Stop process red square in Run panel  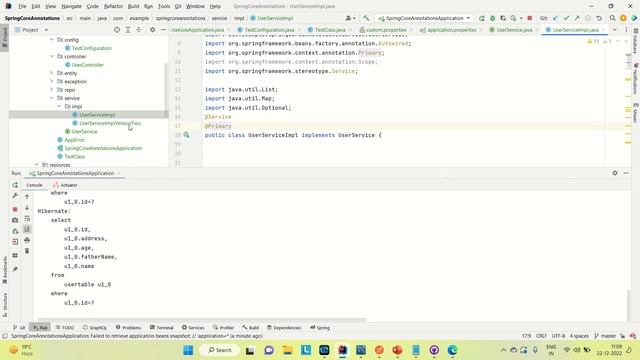tap(15, 209)
